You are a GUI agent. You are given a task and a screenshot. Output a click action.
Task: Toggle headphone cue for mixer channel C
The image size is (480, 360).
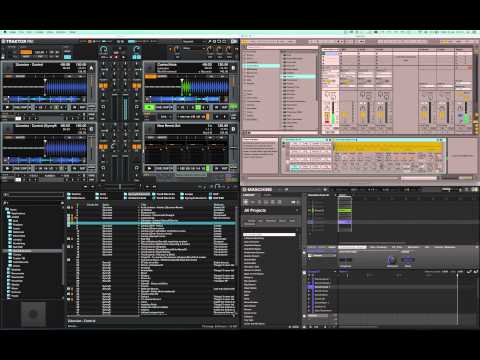coord(103,168)
